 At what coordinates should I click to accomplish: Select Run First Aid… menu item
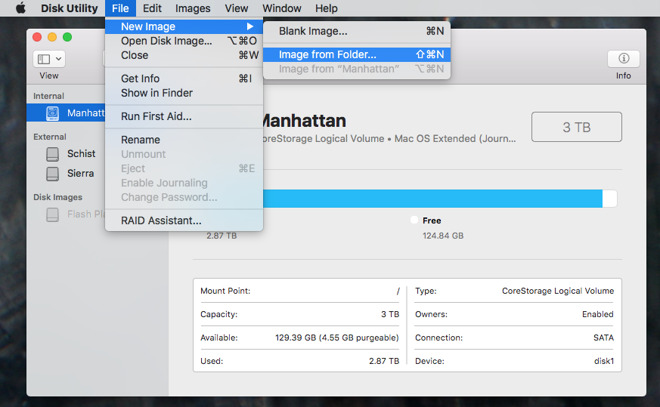pos(184,116)
